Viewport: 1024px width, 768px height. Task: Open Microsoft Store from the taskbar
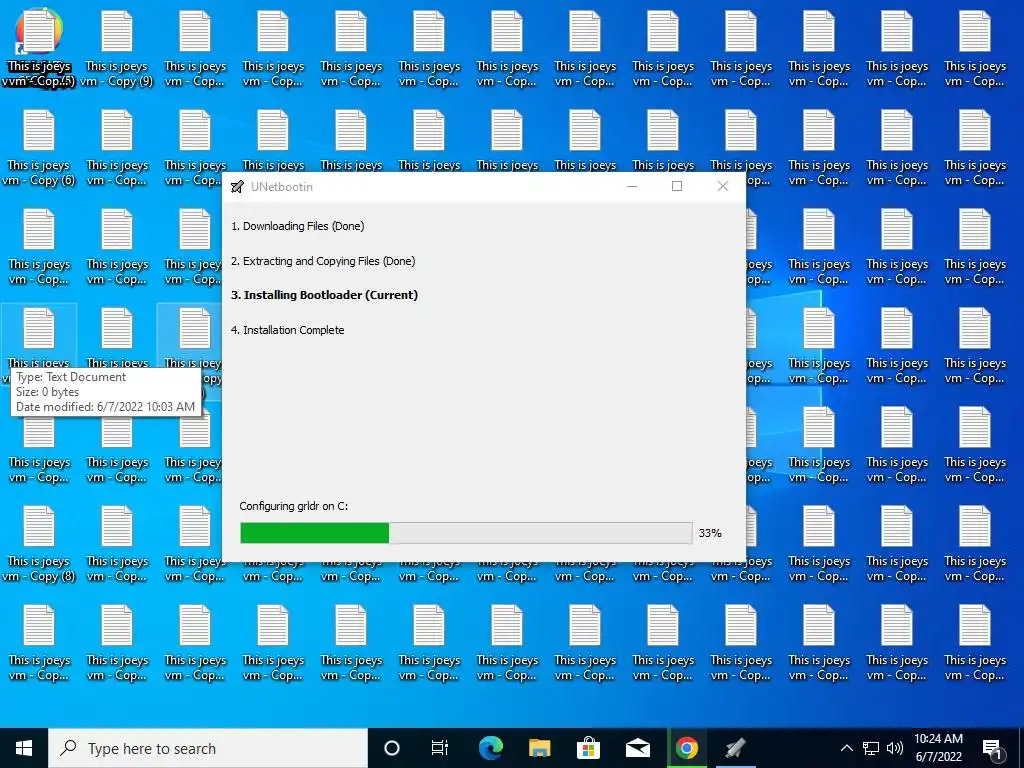point(588,748)
